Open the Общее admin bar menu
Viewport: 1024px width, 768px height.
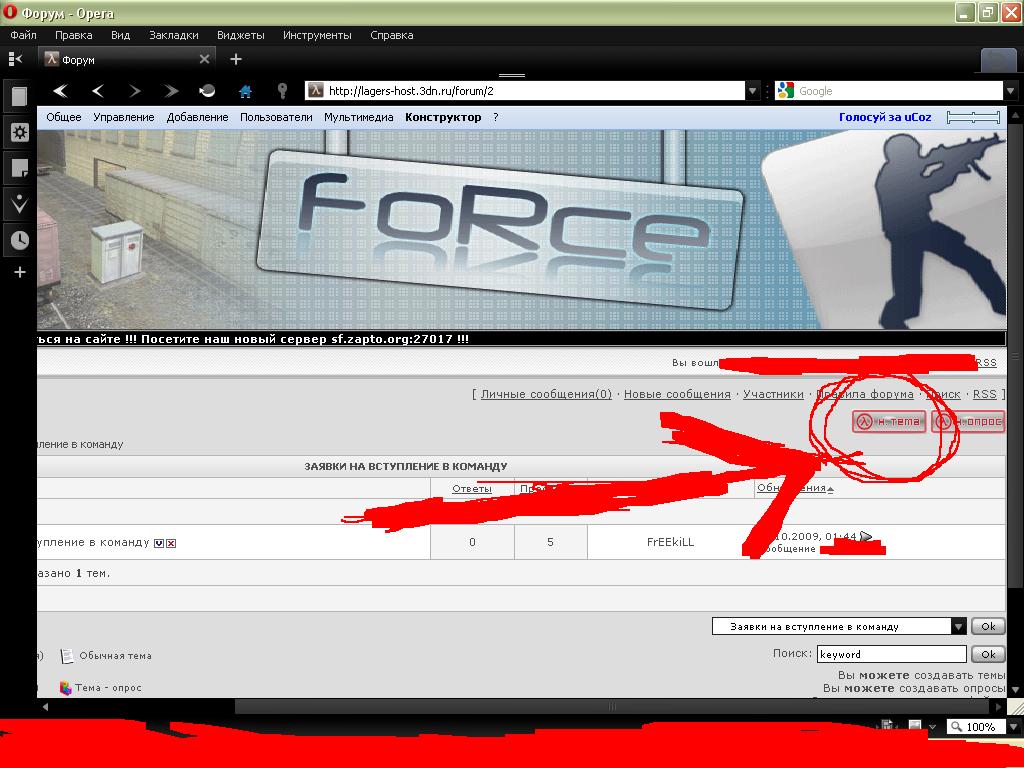click(64, 118)
